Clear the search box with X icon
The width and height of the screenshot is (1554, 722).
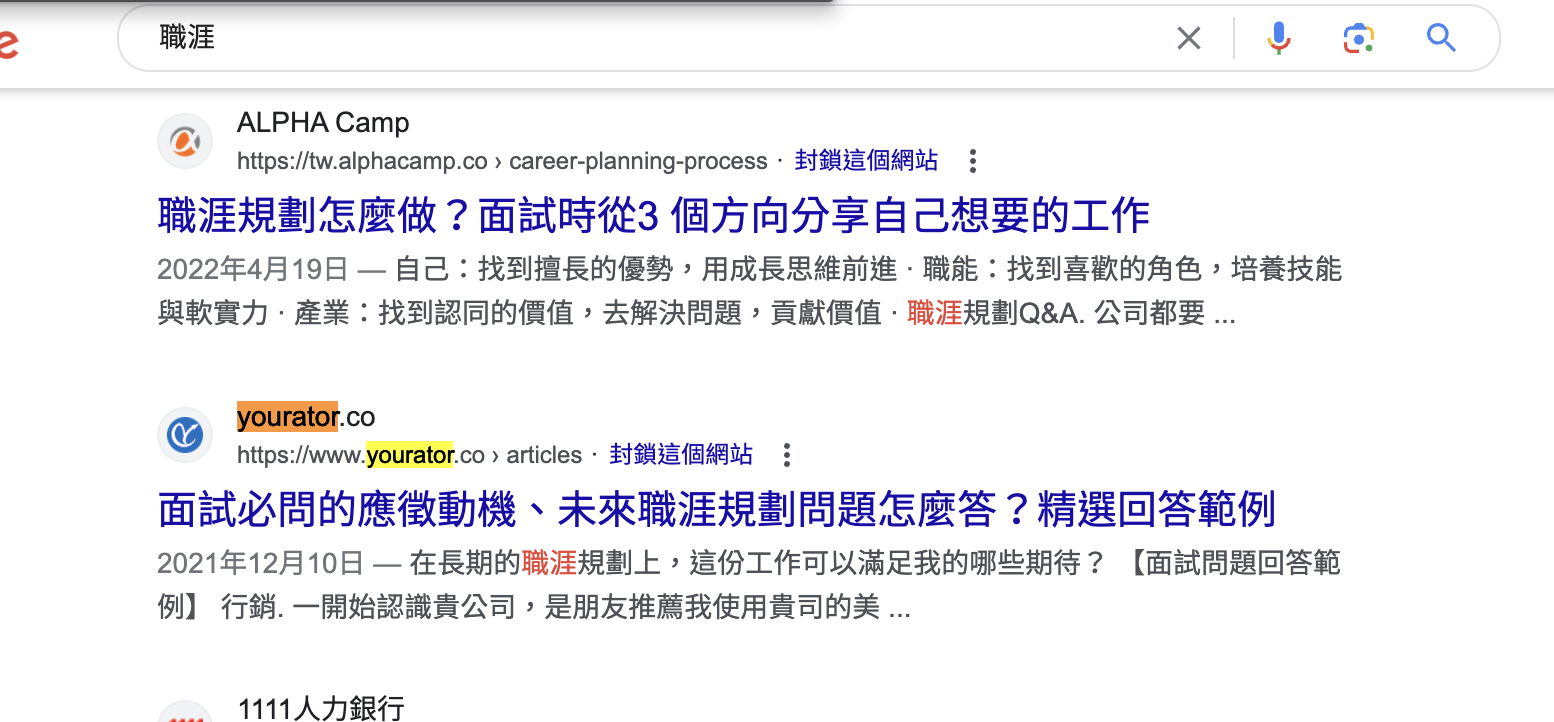[1188, 39]
